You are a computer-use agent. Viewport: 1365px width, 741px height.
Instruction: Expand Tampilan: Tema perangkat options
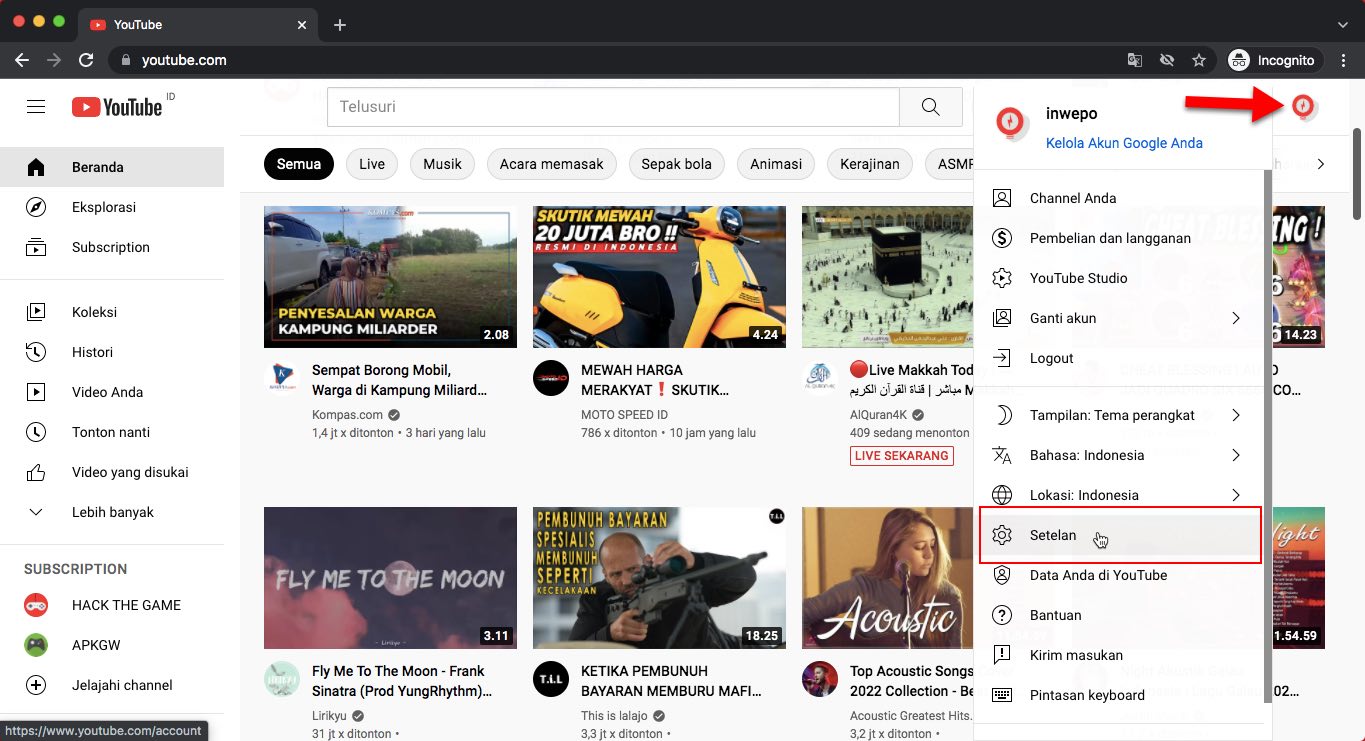click(1110, 415)
